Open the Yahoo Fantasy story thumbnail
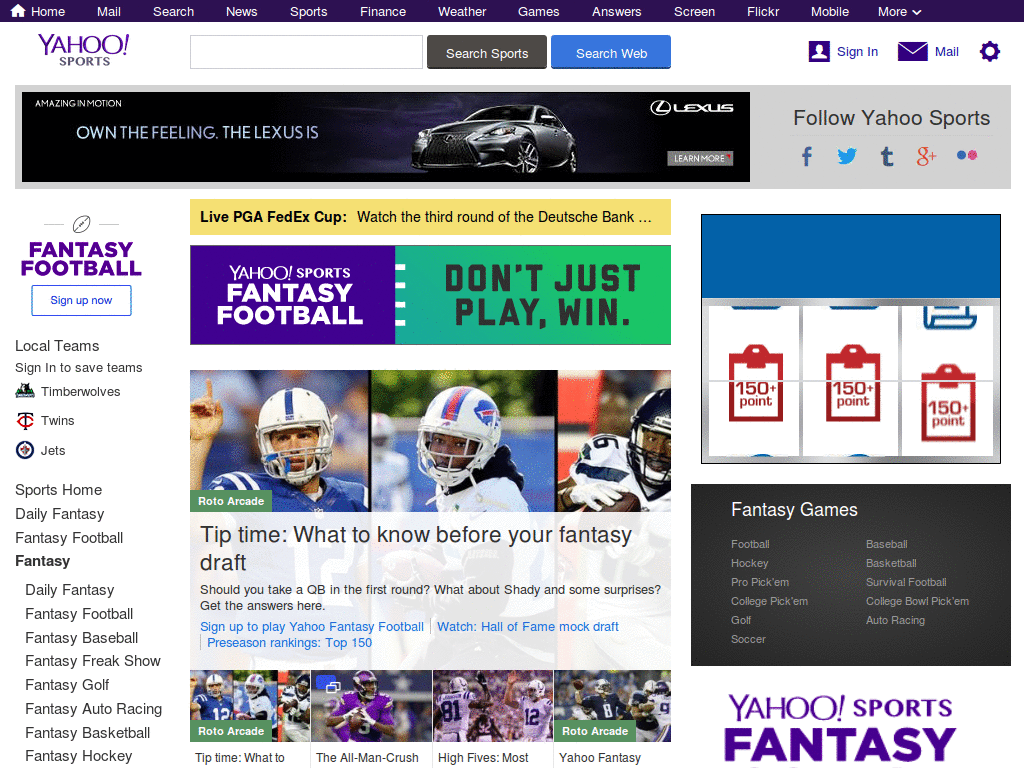 pos(613,705)
